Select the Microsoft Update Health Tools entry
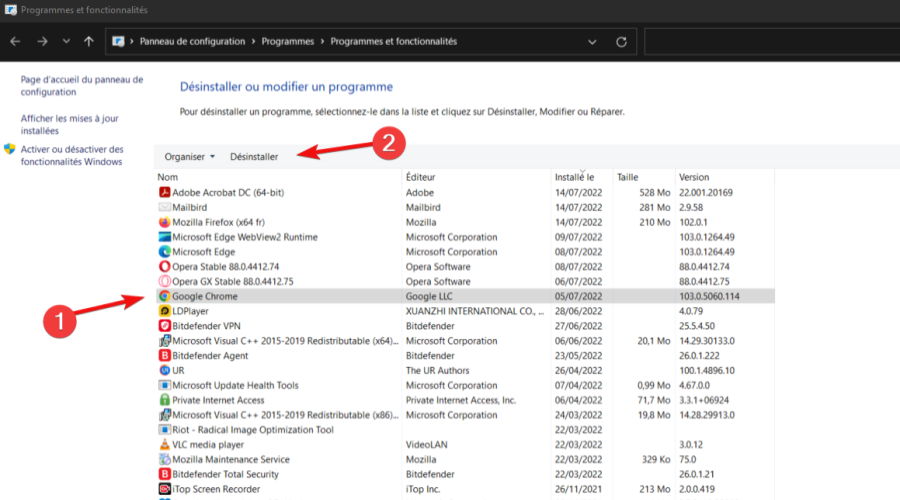 (x=235, y=385)
